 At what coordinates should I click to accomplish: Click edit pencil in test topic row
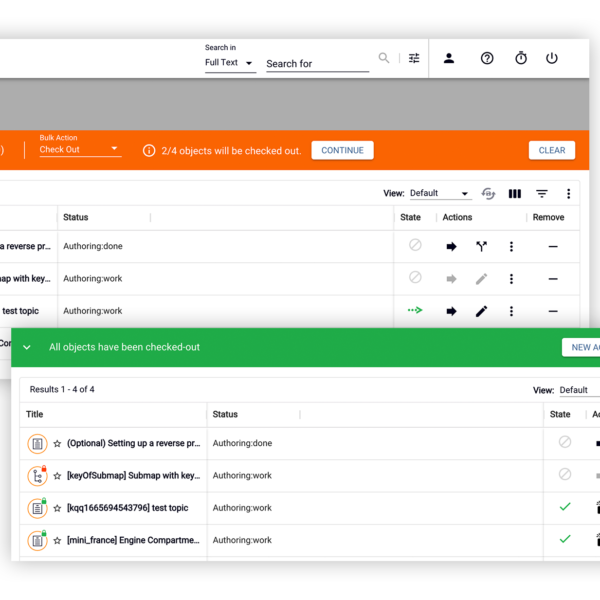(481, 311)
